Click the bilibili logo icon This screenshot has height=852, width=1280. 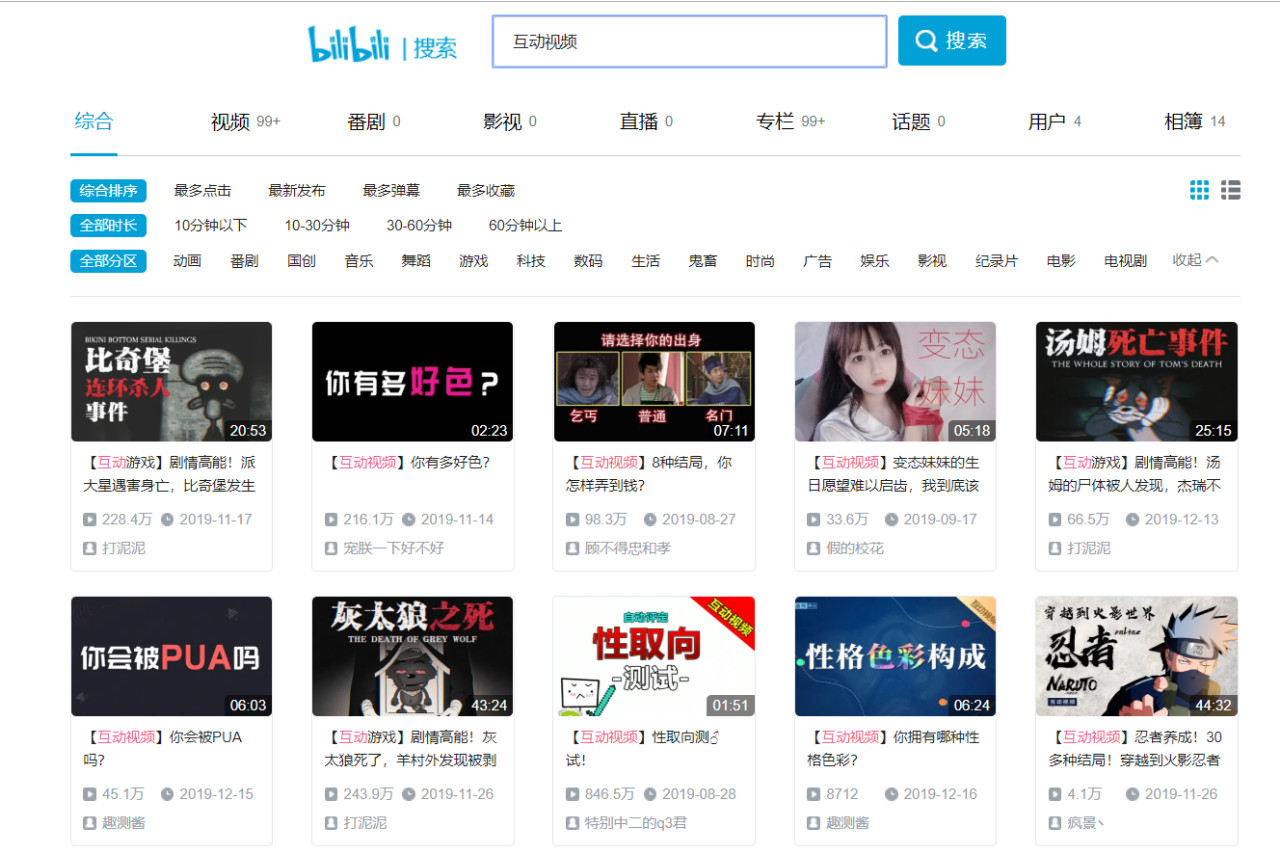pyautogui.click(x=348, y=44)
